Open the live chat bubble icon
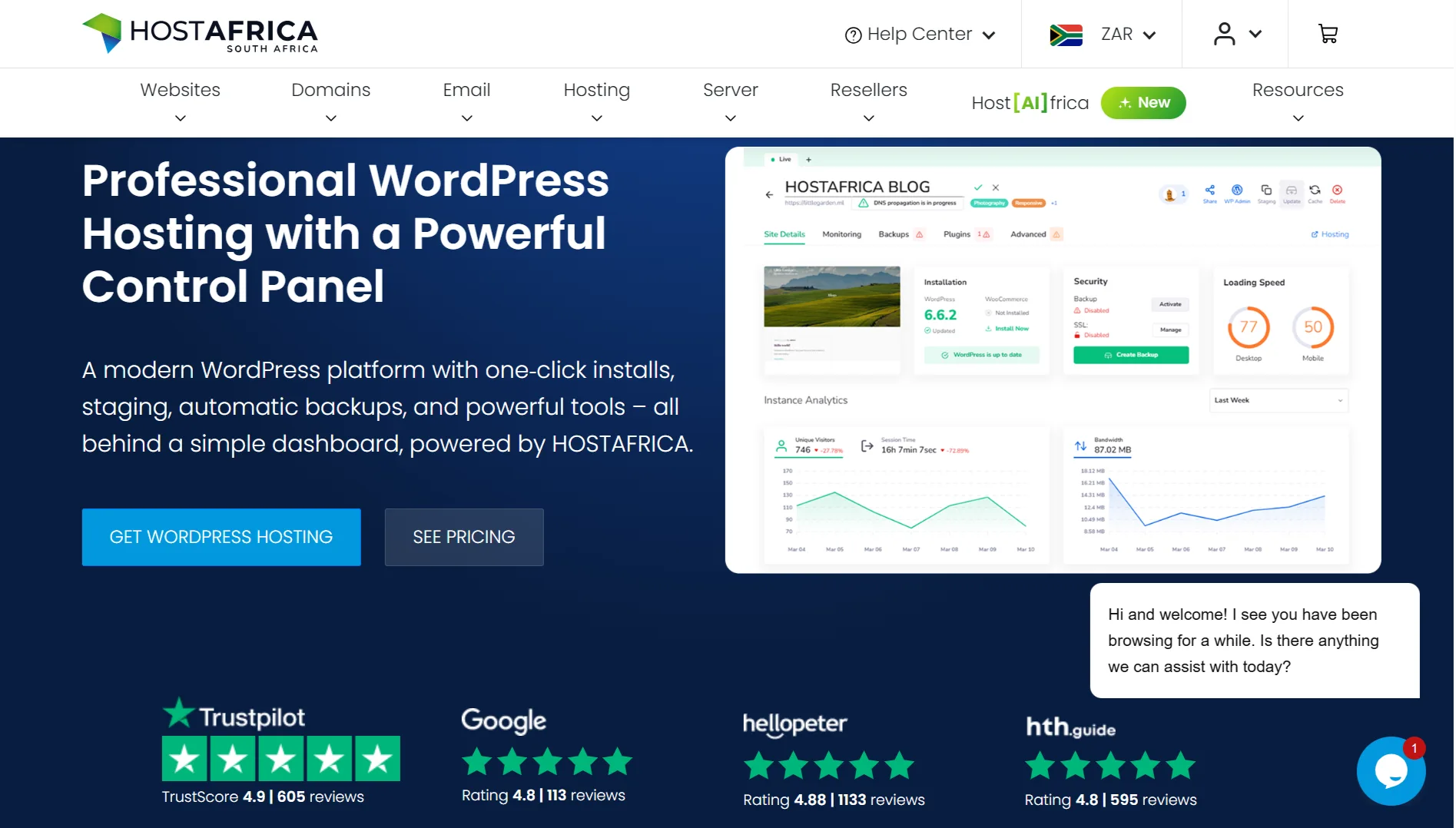Viewport: 1456px width, 828px height. (x=1391, y=771)
